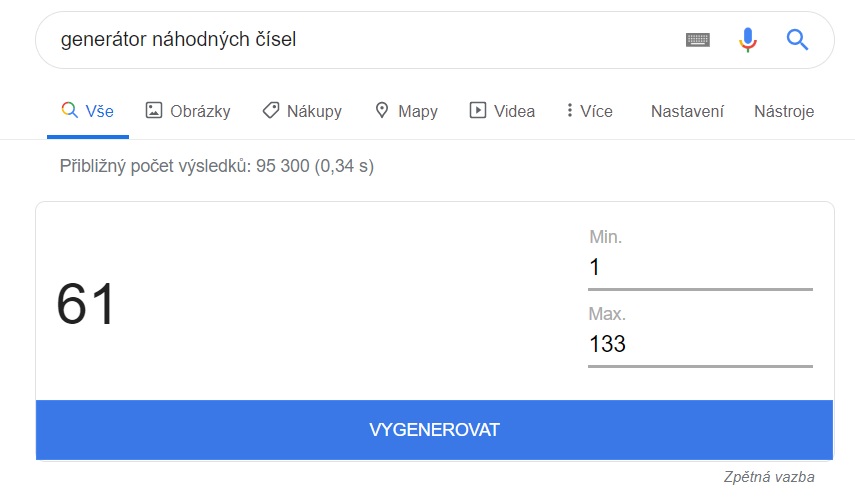This screenshot has width=855, height=499.
Task: Click the search query text field
Action: coord(350,40)
